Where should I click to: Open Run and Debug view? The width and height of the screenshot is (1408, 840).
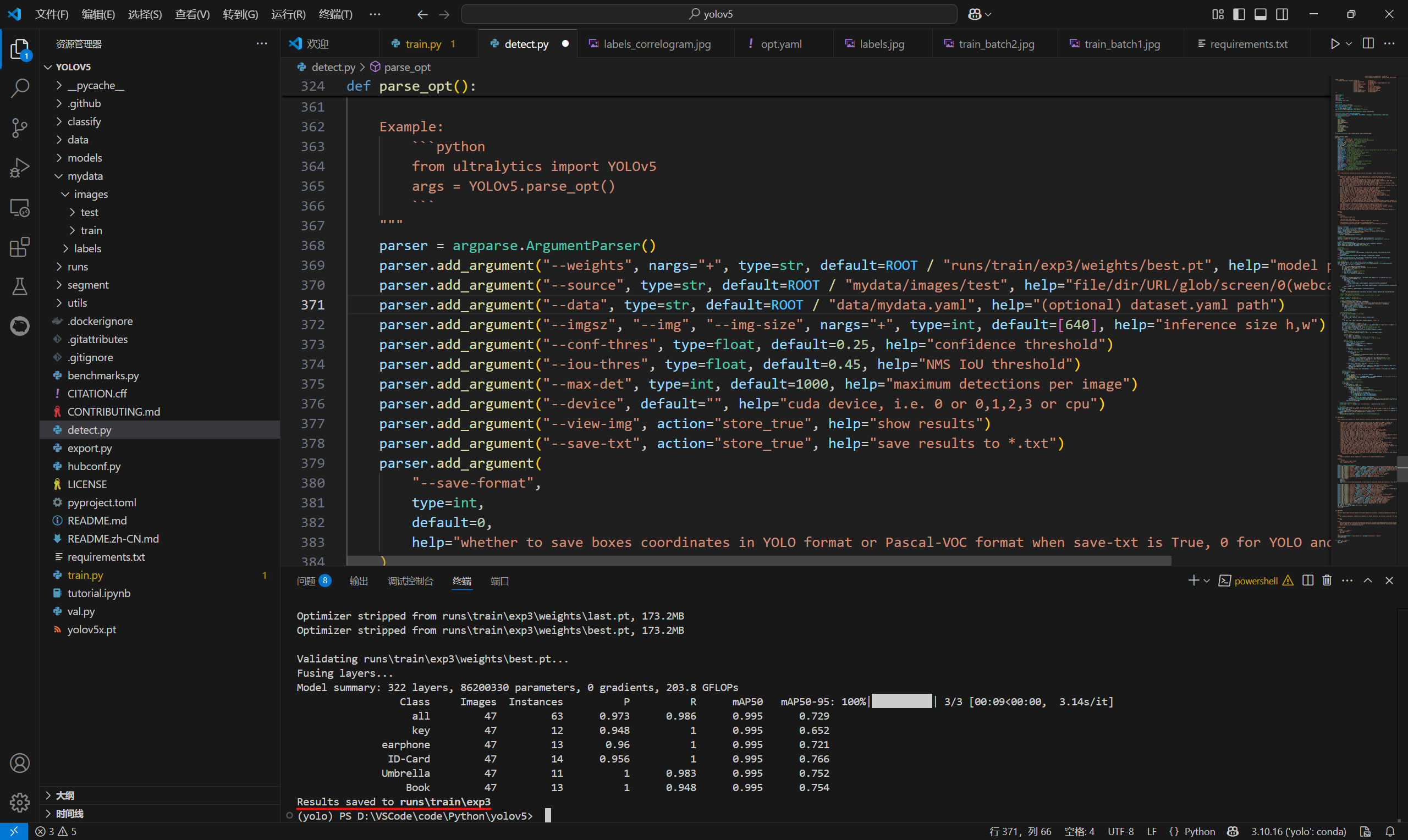(x=20, y=168)
